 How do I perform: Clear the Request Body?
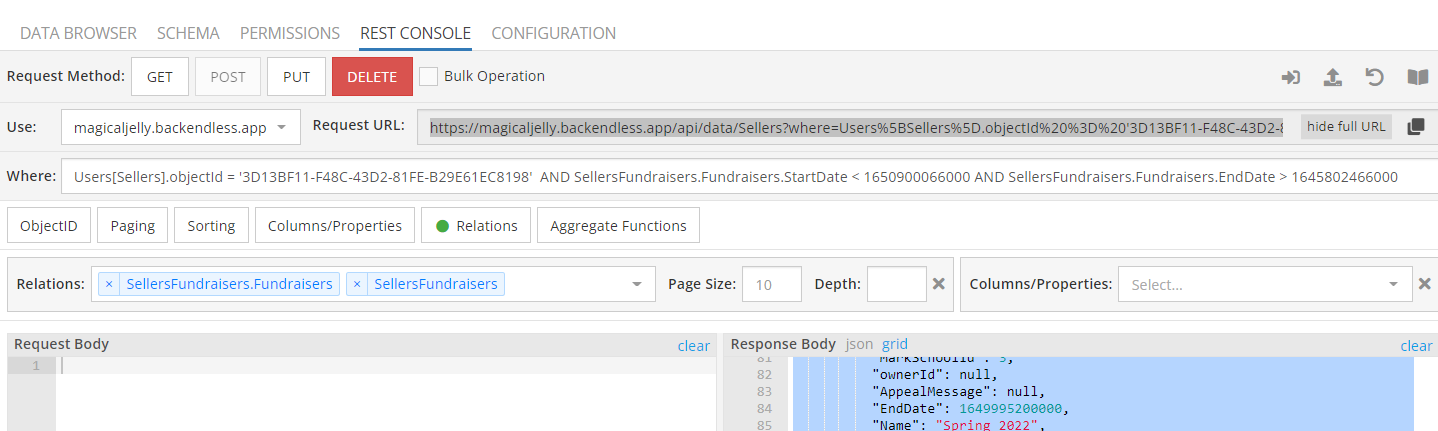[x=693, y=346]
